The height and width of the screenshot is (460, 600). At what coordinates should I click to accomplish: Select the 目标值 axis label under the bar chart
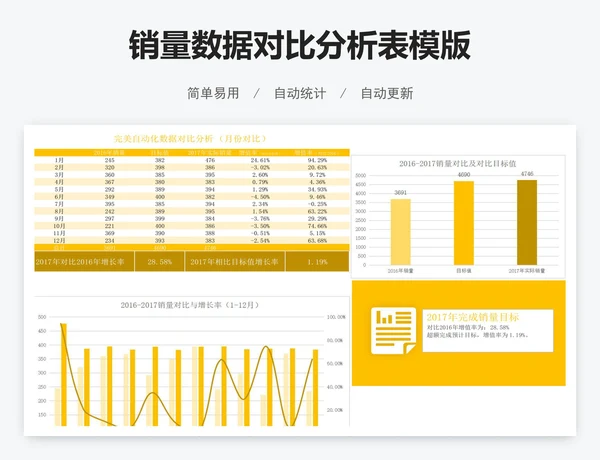[x=464, y=271]
